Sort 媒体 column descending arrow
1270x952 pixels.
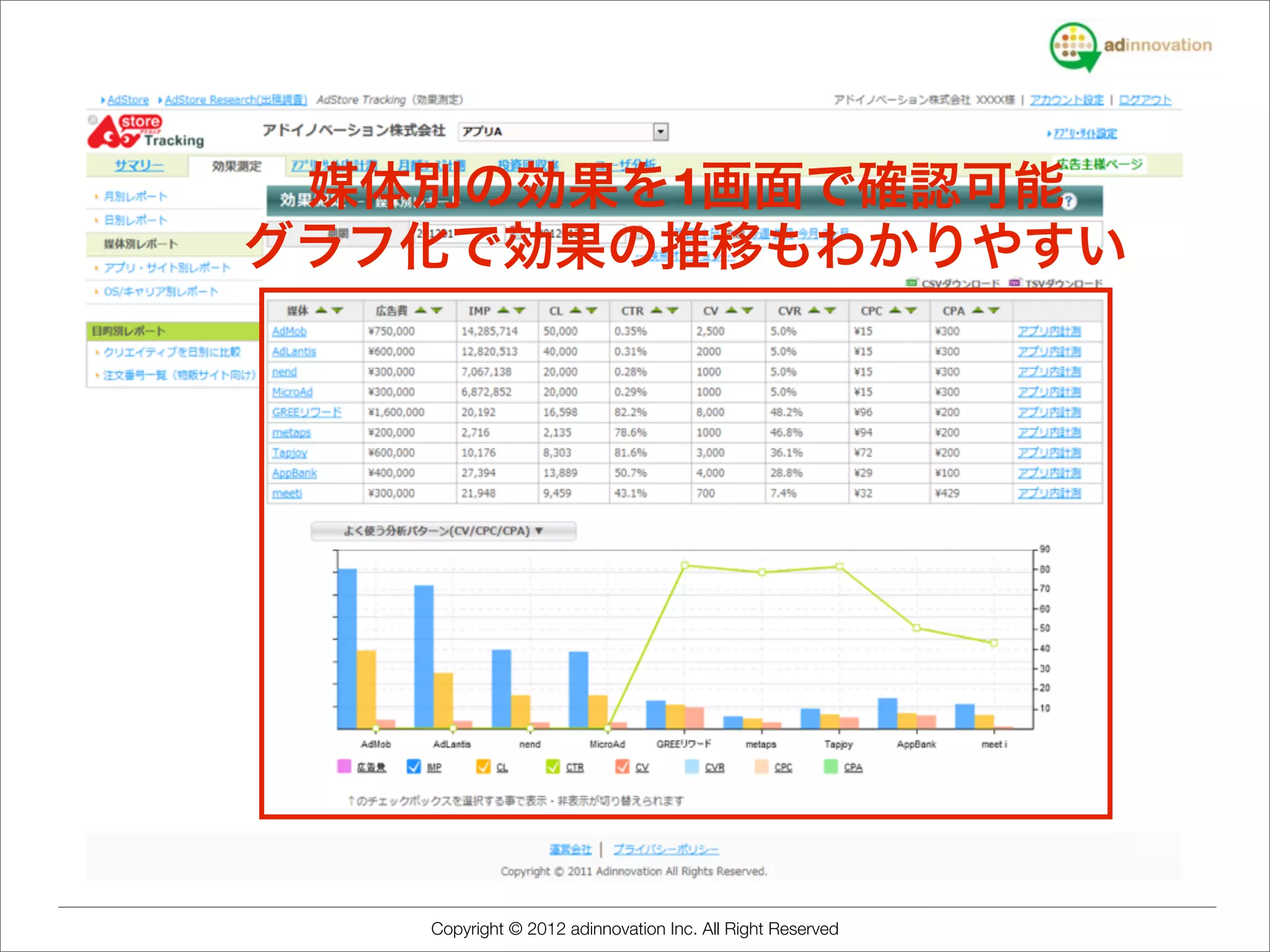pyautogui.click(x=337, y=310)
